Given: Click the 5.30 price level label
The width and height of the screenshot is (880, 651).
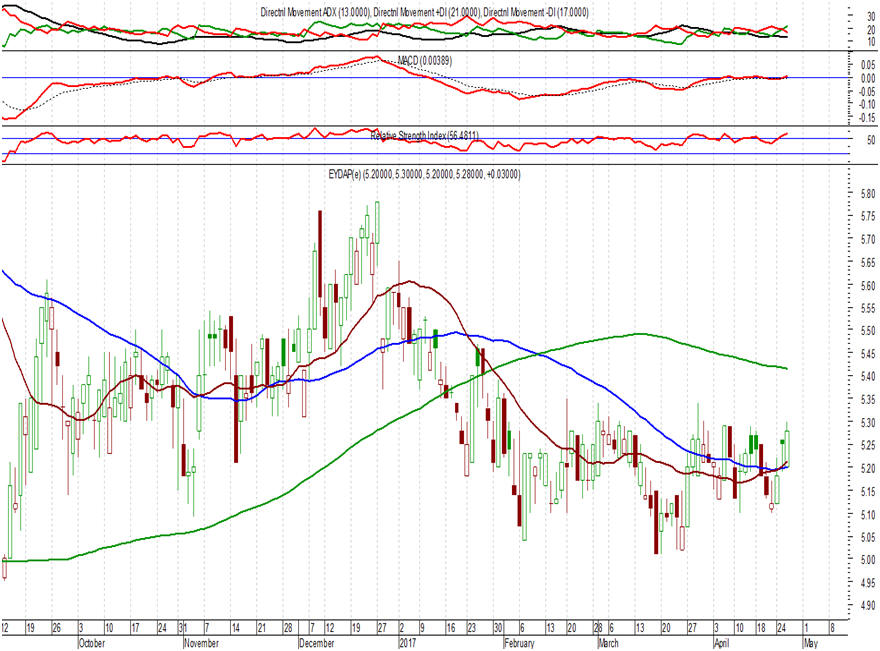Looking at the screenshot, I should (x=867, y=423).
